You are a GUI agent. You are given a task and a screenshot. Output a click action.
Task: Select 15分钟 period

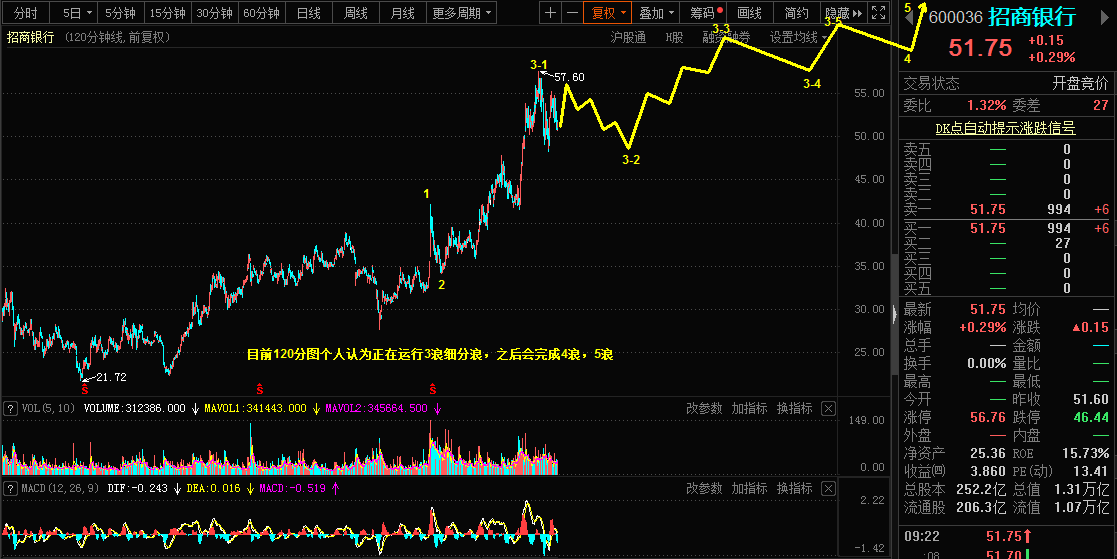[167, 13]
